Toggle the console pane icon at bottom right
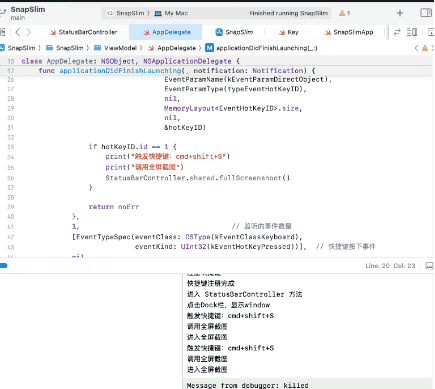 429,265
